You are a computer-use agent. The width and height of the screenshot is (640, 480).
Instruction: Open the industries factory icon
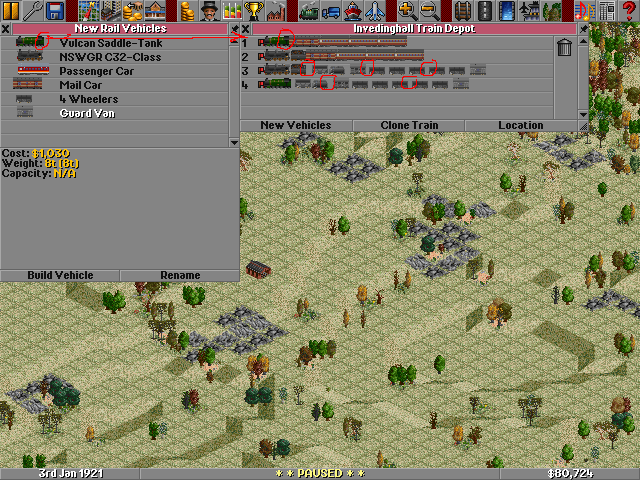coord(276,11)
